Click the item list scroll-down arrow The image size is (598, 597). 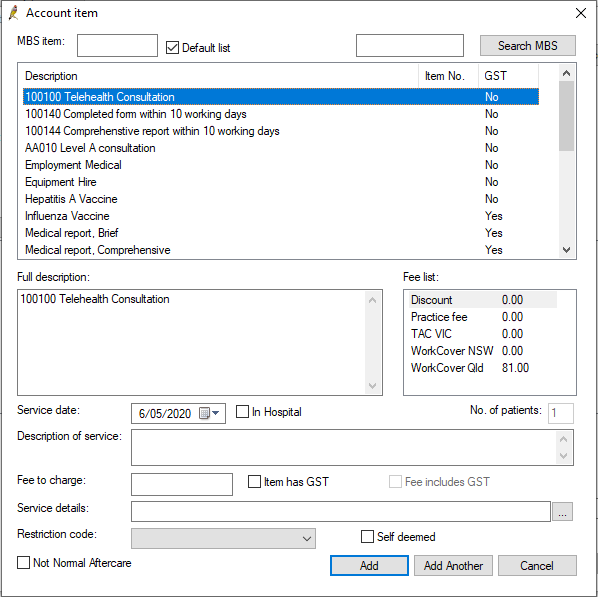coord(566,250)
